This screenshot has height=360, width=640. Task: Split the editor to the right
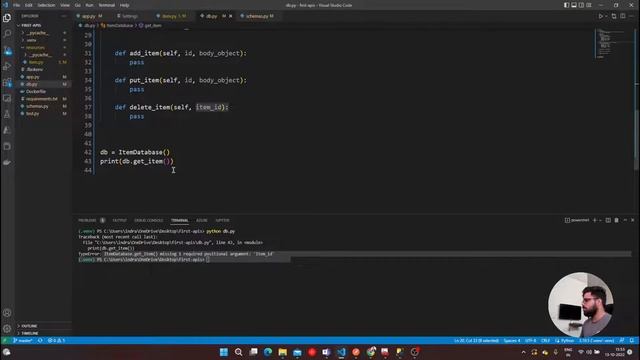(x=622, y=16)
